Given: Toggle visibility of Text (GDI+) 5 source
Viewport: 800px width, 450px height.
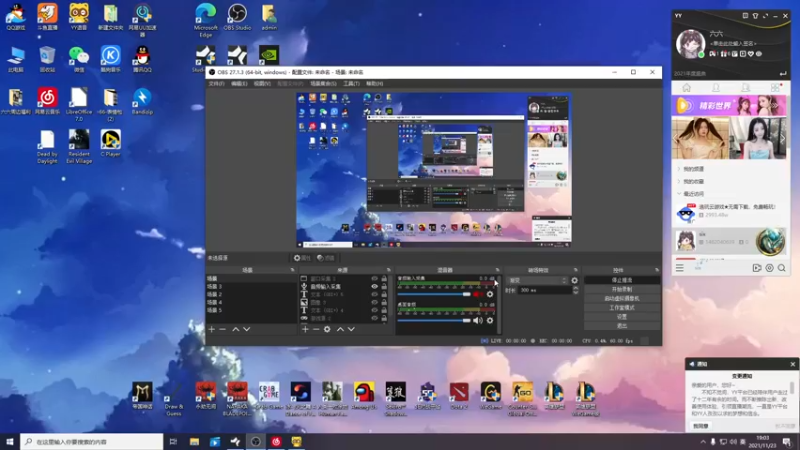Looking at the screenshot, I should point(374,294).
